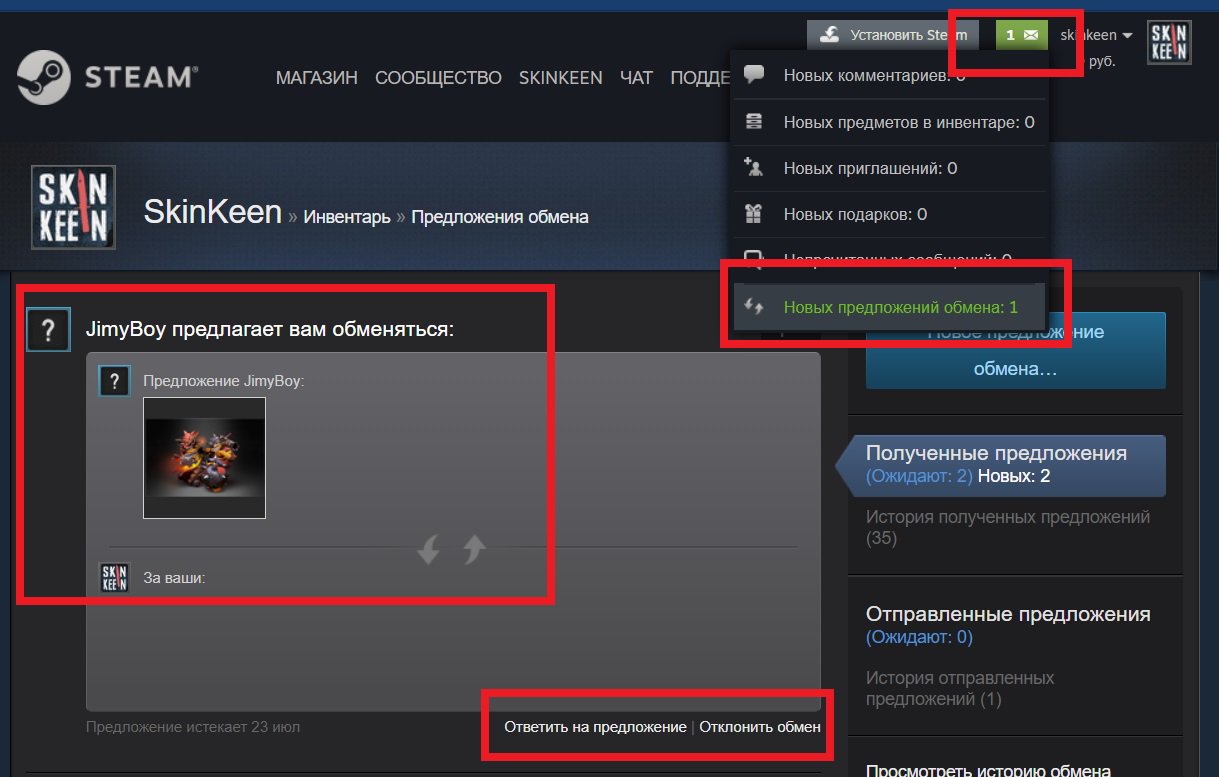This screenshot has width=1219, height=777.
Task: Click Предложения обмена breadcrumb link
Action: [x=500, y=217]
